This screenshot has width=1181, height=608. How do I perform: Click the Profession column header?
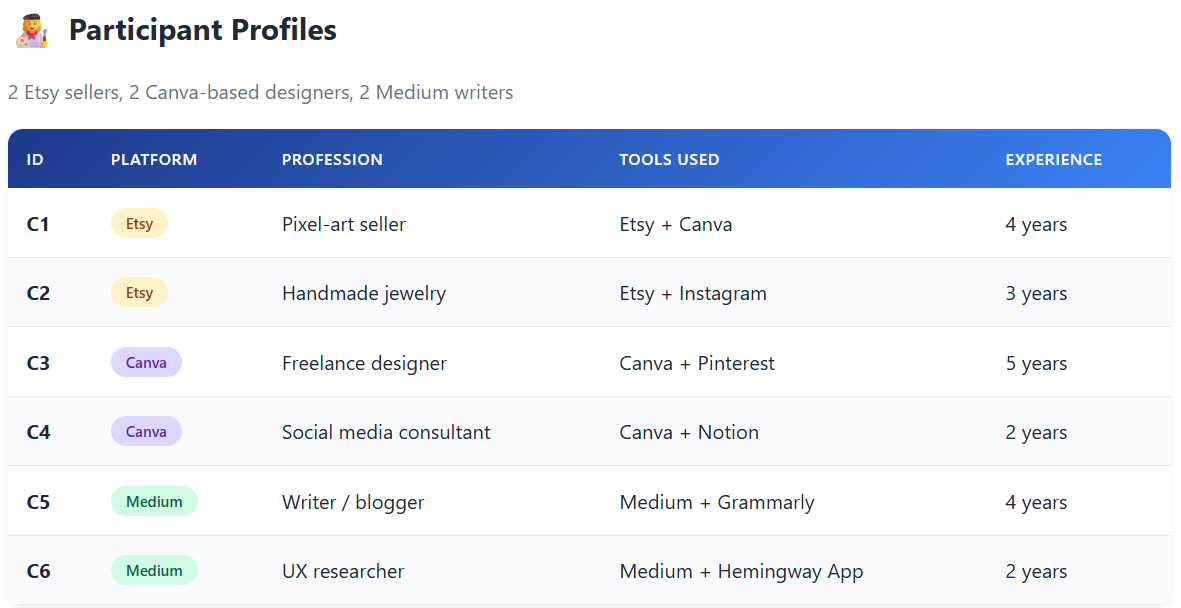(332, 160)
